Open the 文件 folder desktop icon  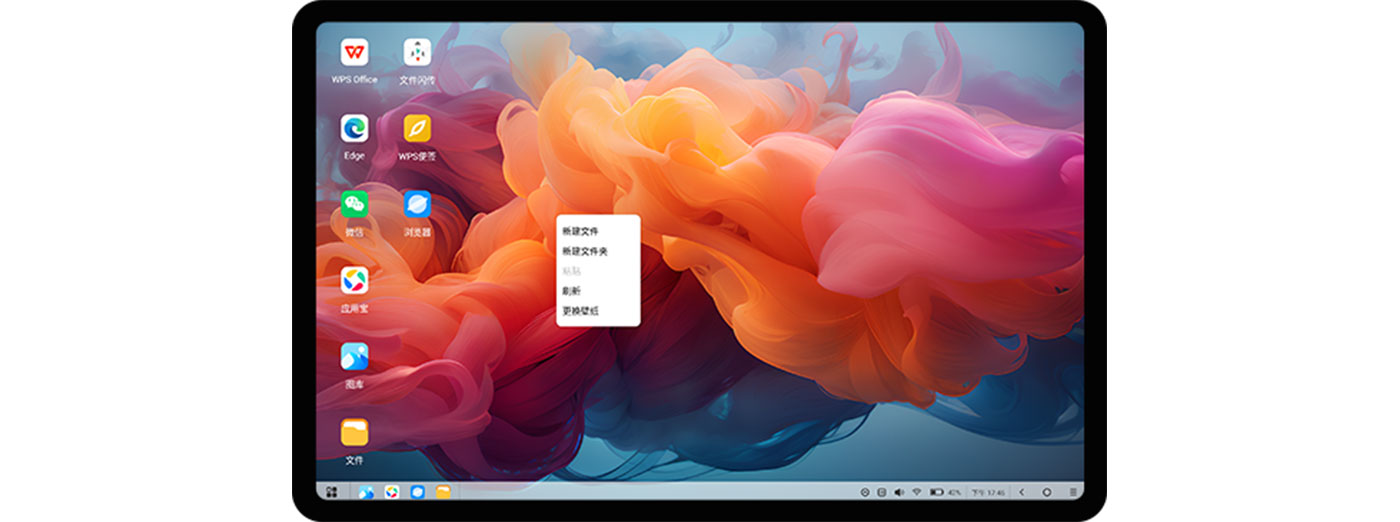(x=354, y=433)
